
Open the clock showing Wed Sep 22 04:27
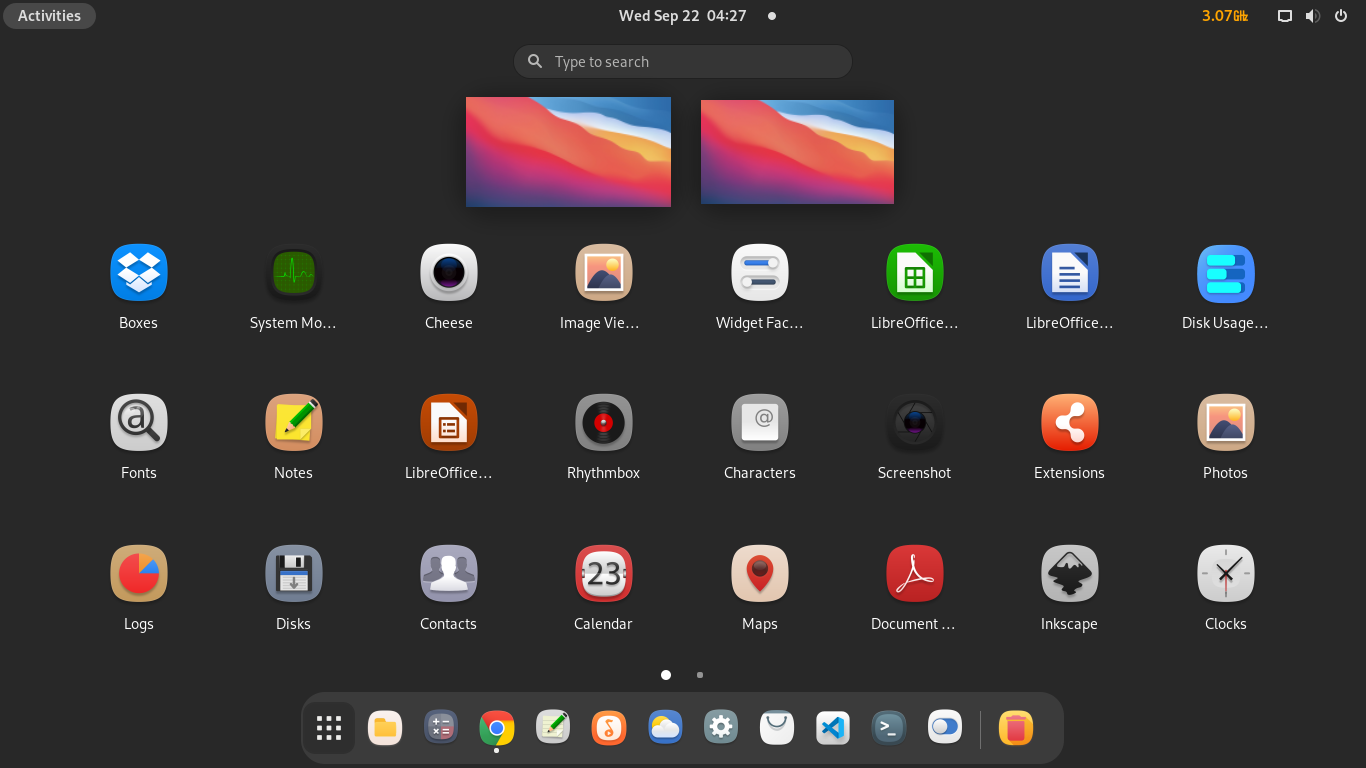point(683,16)
